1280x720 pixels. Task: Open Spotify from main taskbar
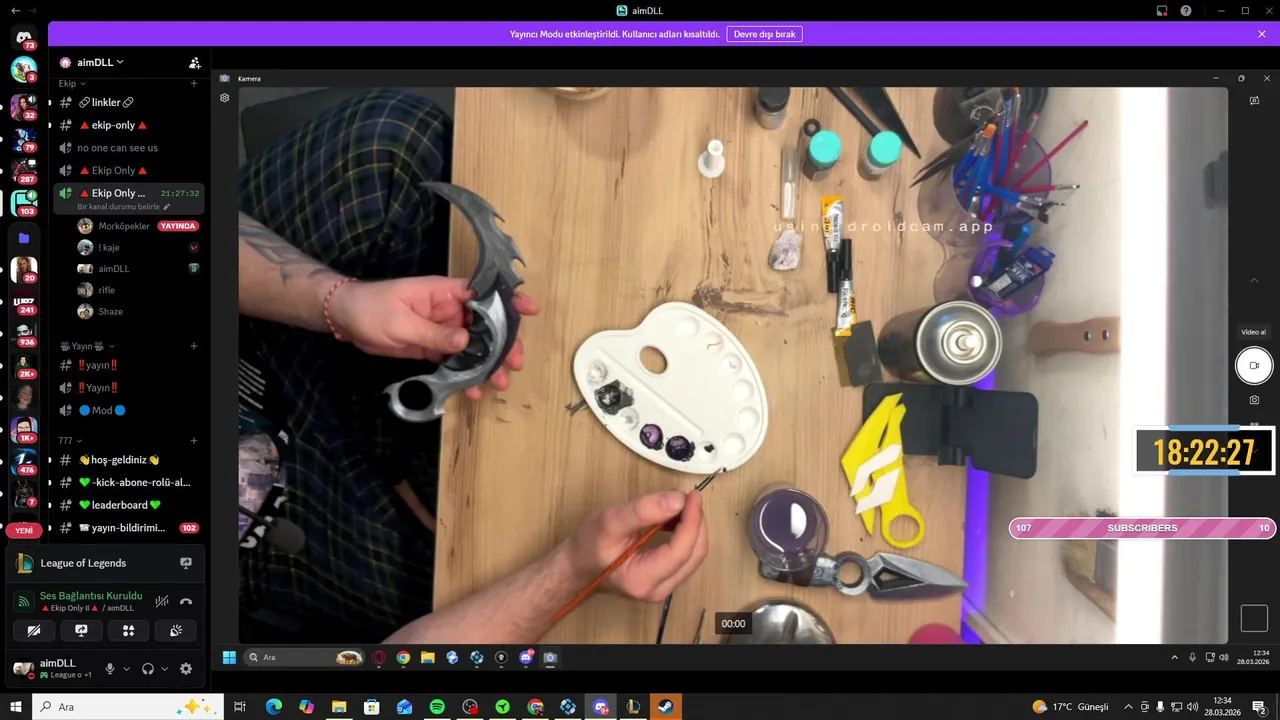[x=437, y=707]
